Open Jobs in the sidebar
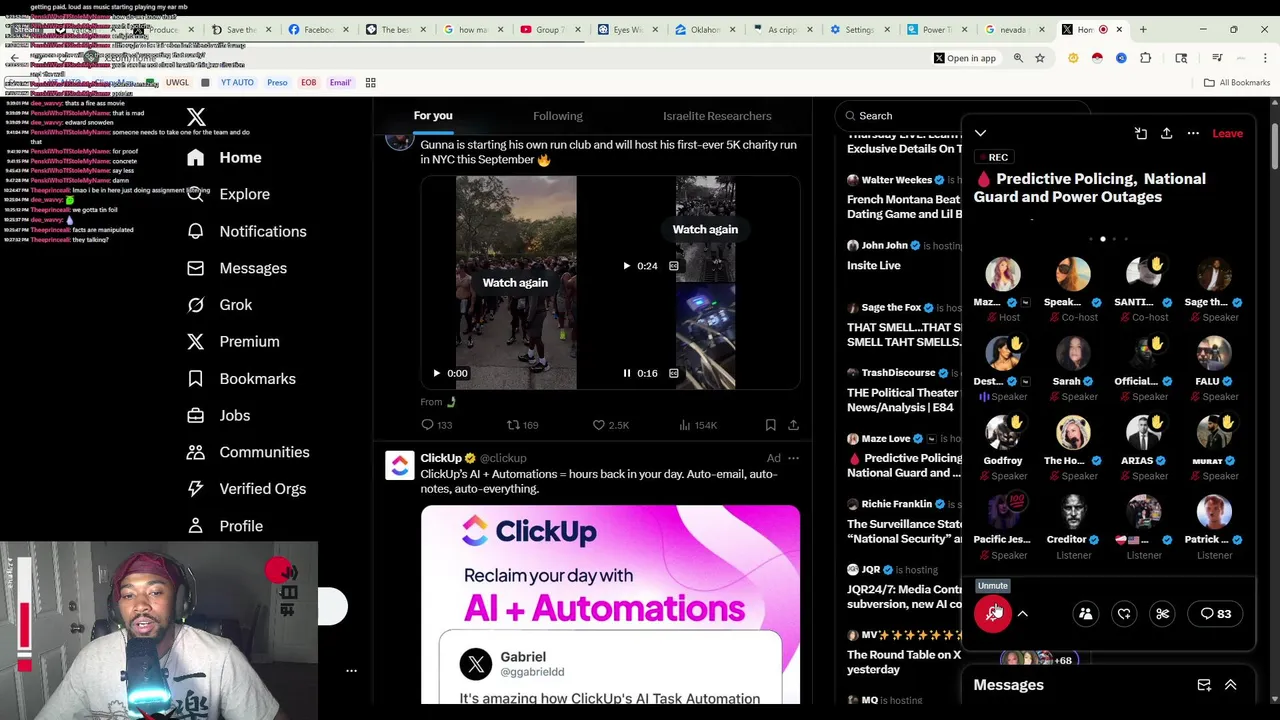The image size is (1280, 720). coord(219,415)
